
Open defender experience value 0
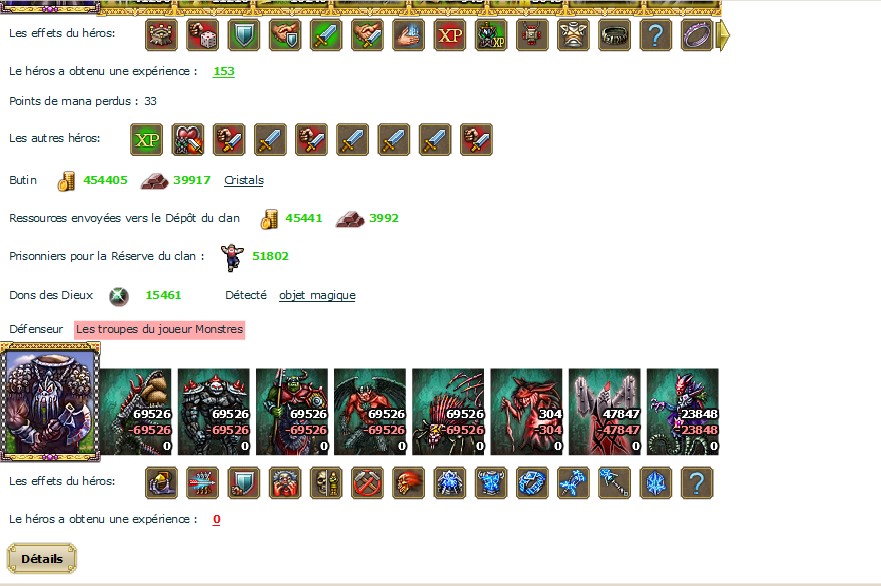217,519
